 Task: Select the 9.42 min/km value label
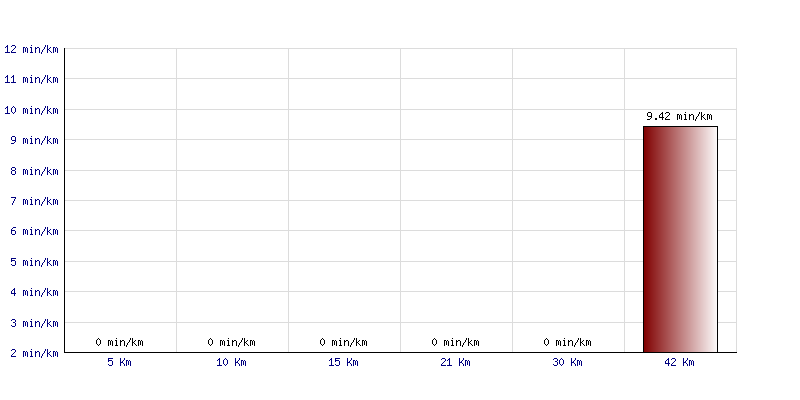(x=679, y=116)
